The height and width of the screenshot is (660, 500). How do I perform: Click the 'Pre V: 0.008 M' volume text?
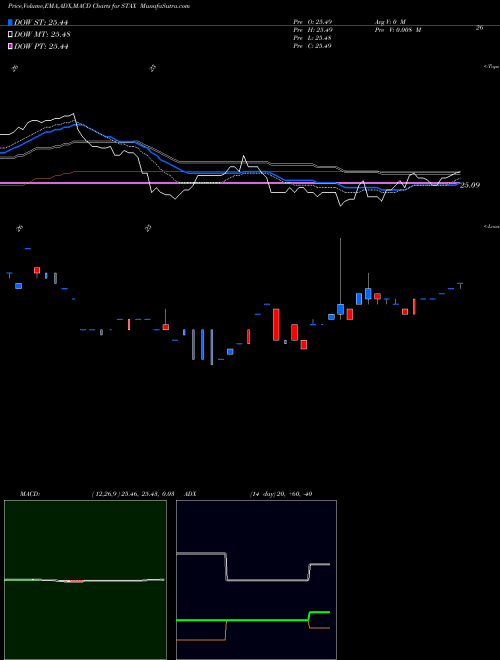click(397, 30)
